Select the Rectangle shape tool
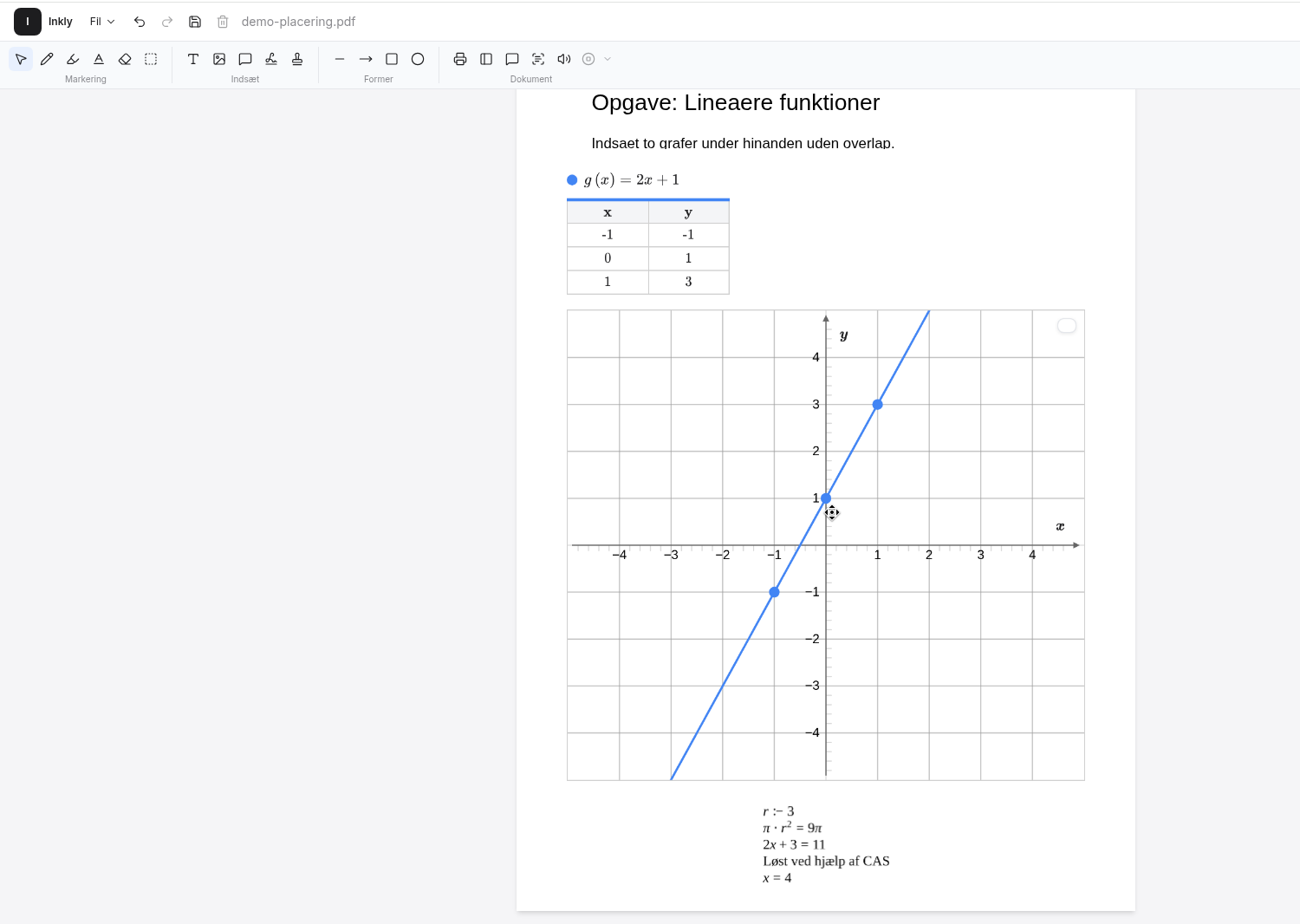Image resolution: width=1300 pixels, height=924 pixels. pos(392,59)
